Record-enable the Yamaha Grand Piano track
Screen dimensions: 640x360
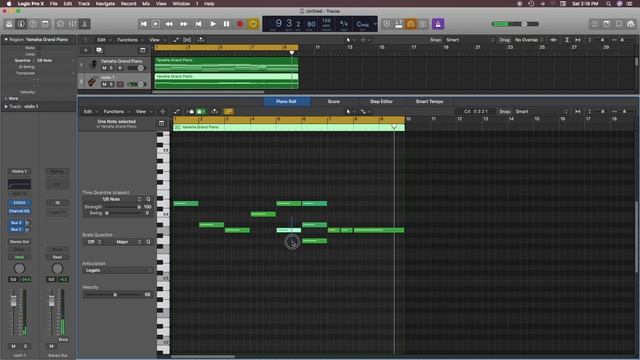pos(120,68)
